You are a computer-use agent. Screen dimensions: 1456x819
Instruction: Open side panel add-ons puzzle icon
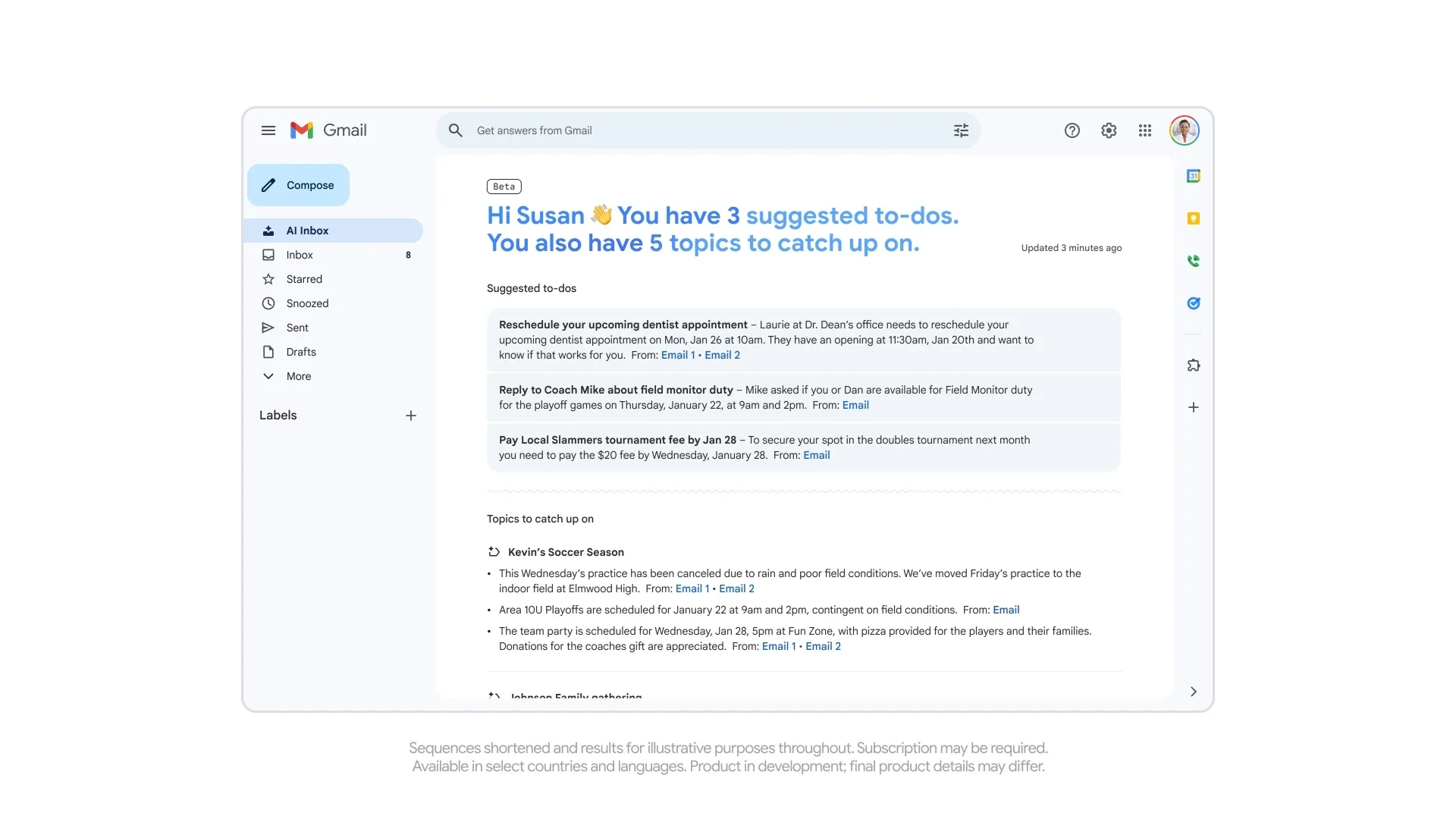pos(1194,366)
